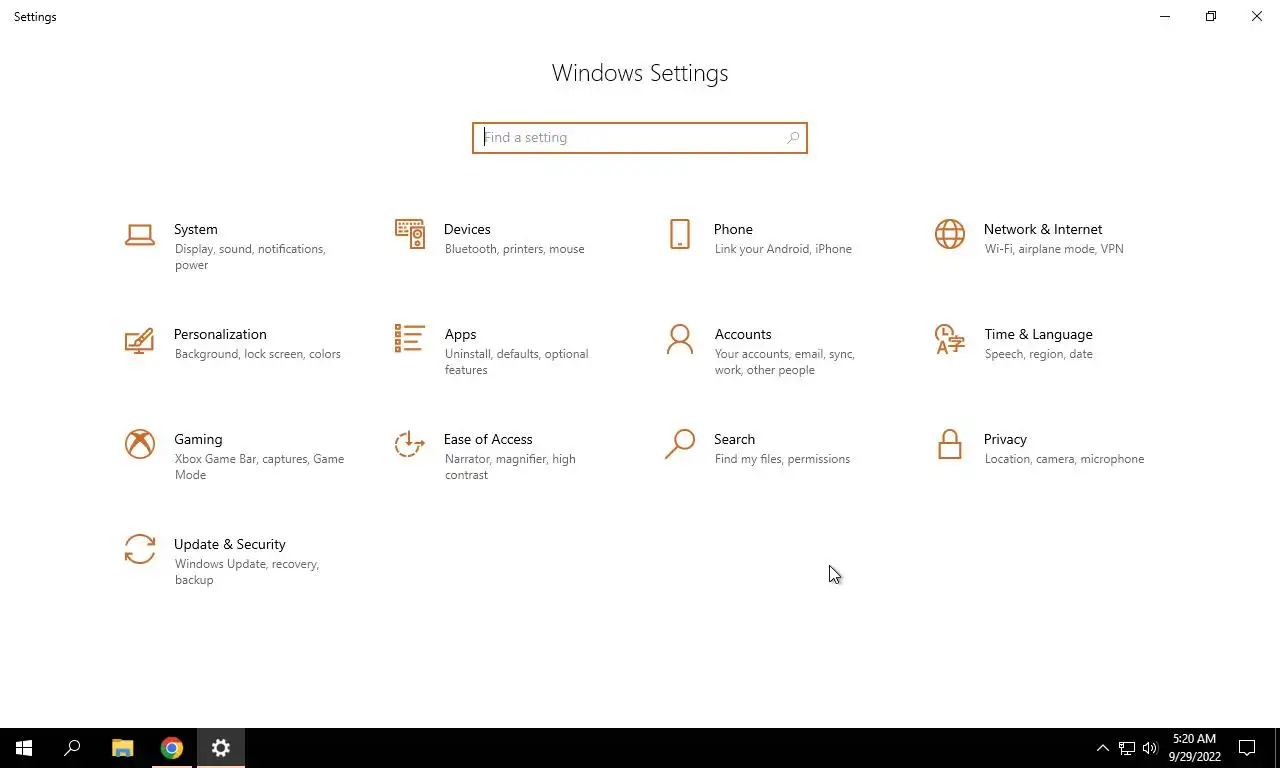Open network status tray icon
1280x768 pixels.
click(1127, 748)
